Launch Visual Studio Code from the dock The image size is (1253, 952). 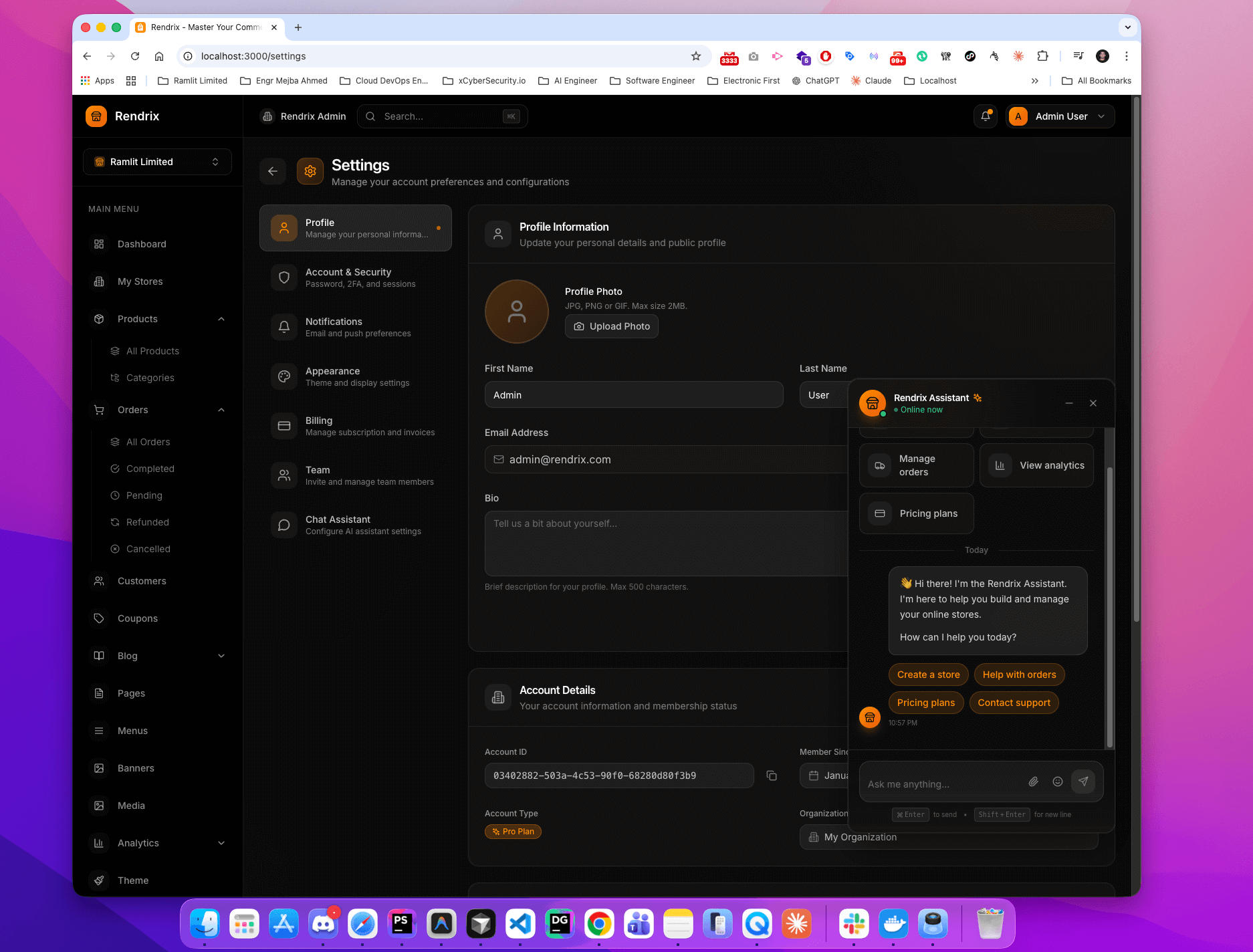tap(520, 923)
